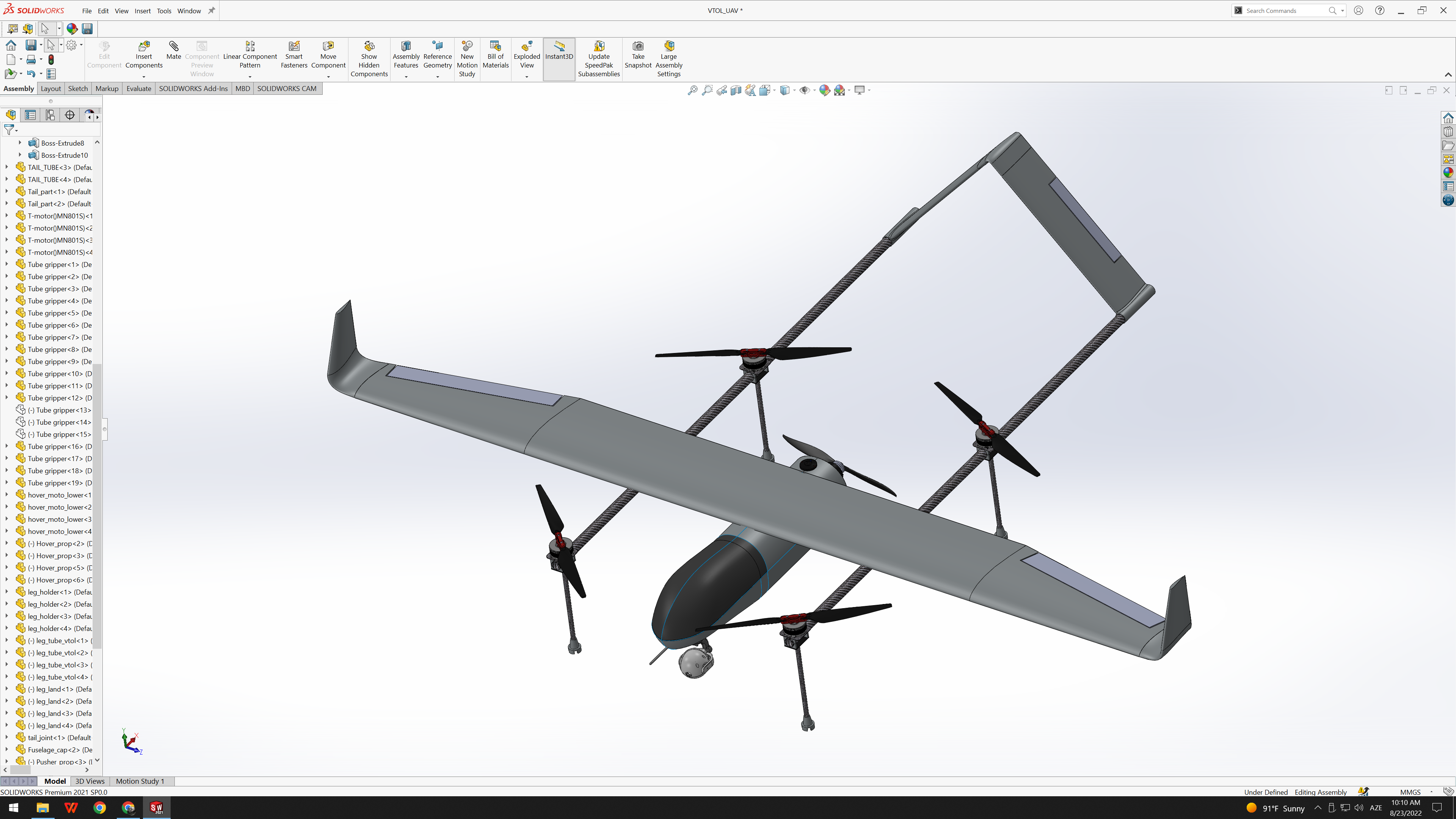Open the Insert menu
The width and height of the screenshot is (1456, 819).
click(x=143, y=11)
